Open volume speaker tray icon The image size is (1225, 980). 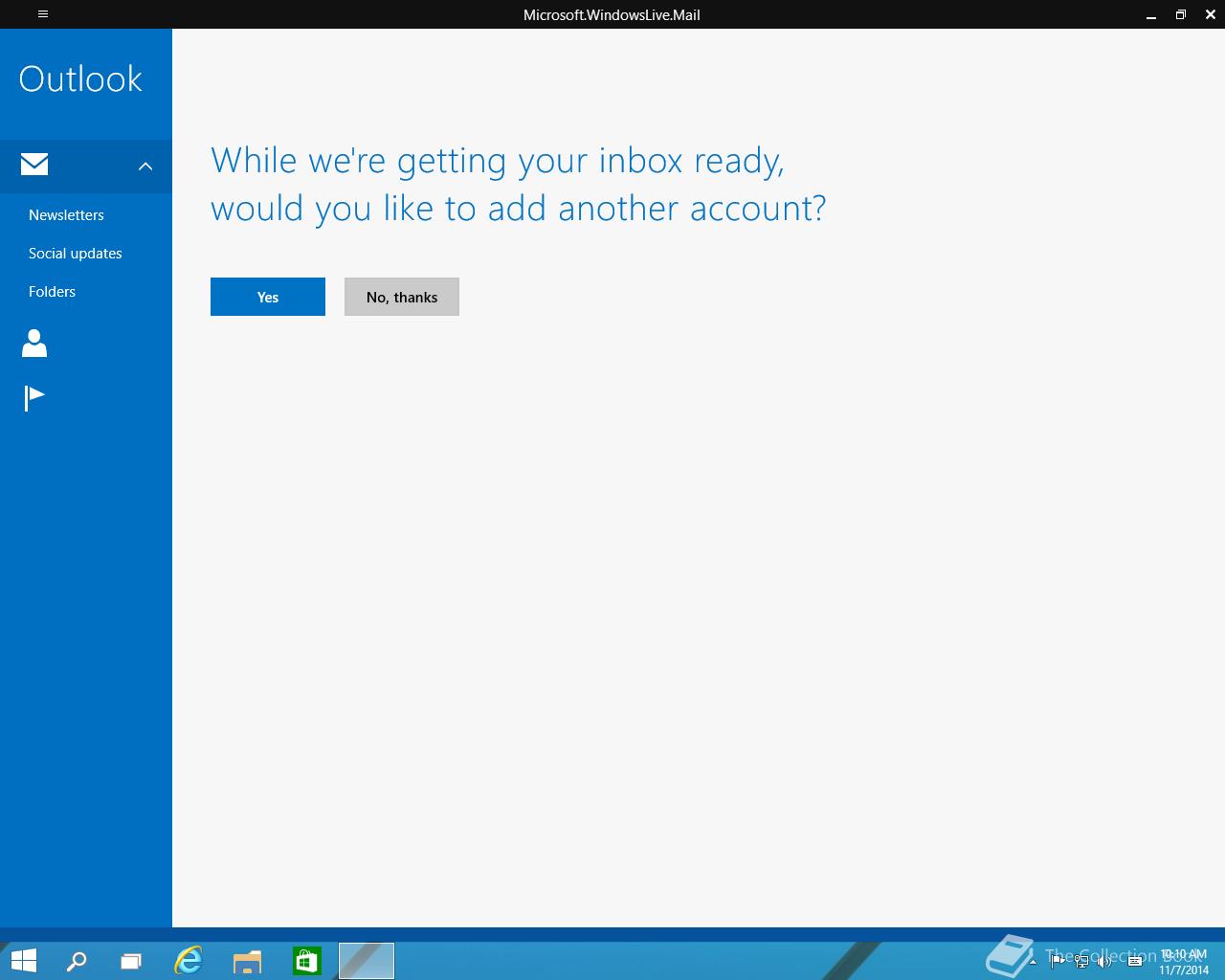[x=1105, y=962]
